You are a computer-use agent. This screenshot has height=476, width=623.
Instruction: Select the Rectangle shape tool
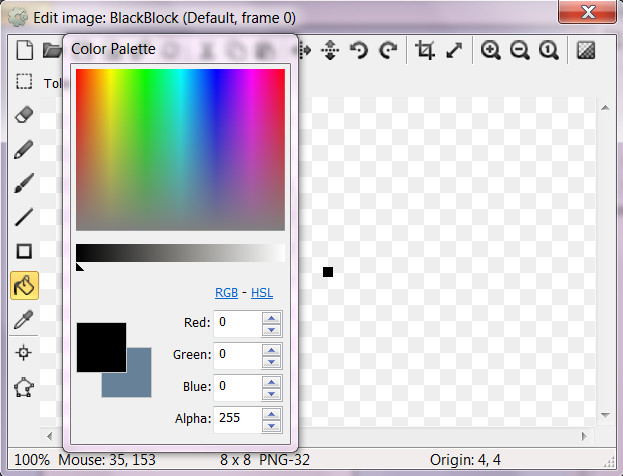[25, 251]
